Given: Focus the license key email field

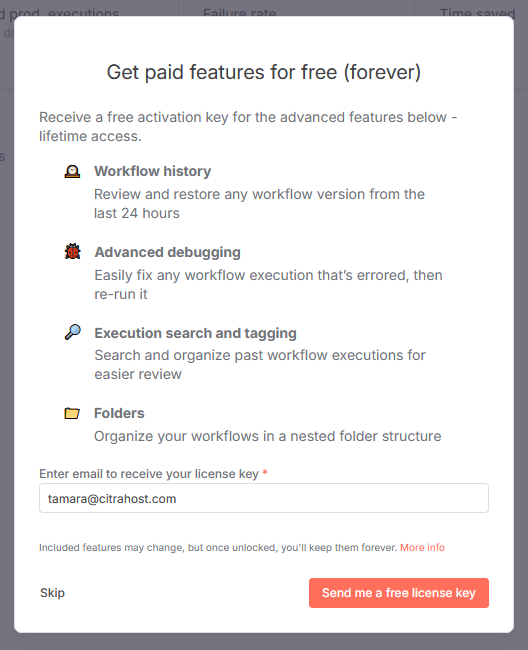Looking at the screenshot, I should point(264,498).
